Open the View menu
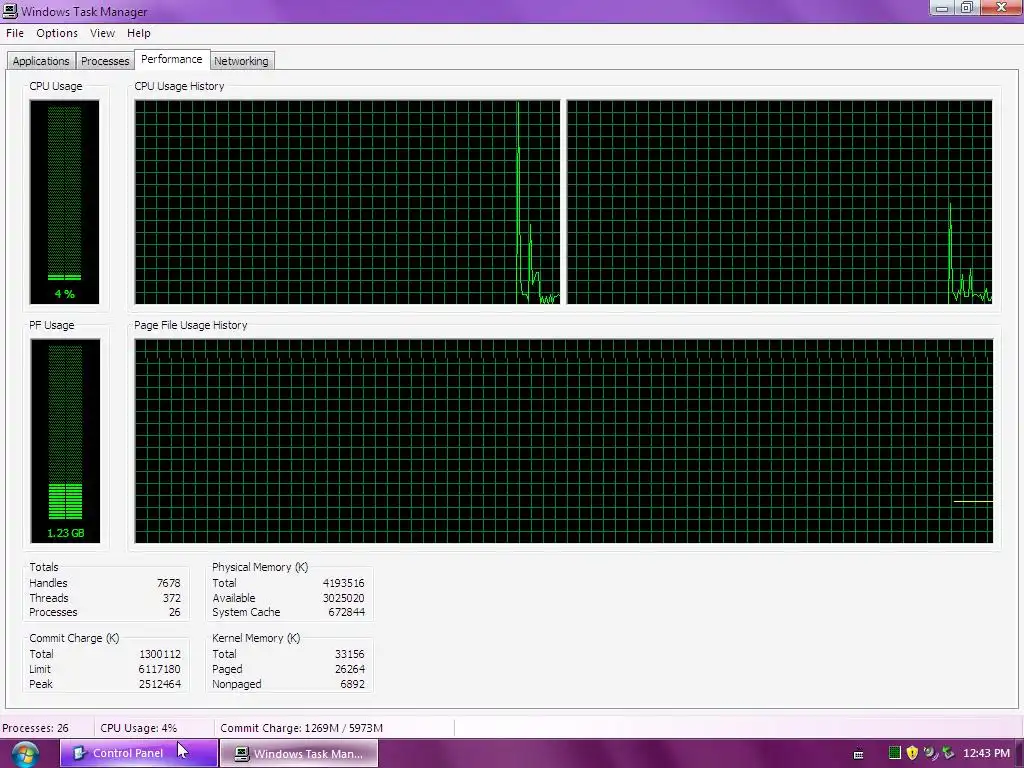 (102, 33)
